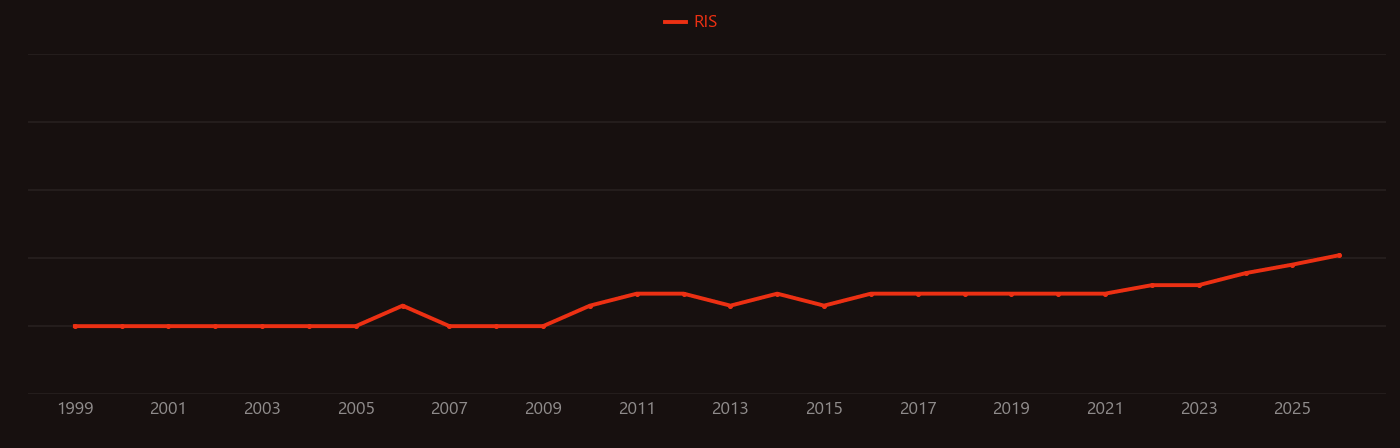Select the final data point after 2025

pyautogui.click(x=1339, y=255)
